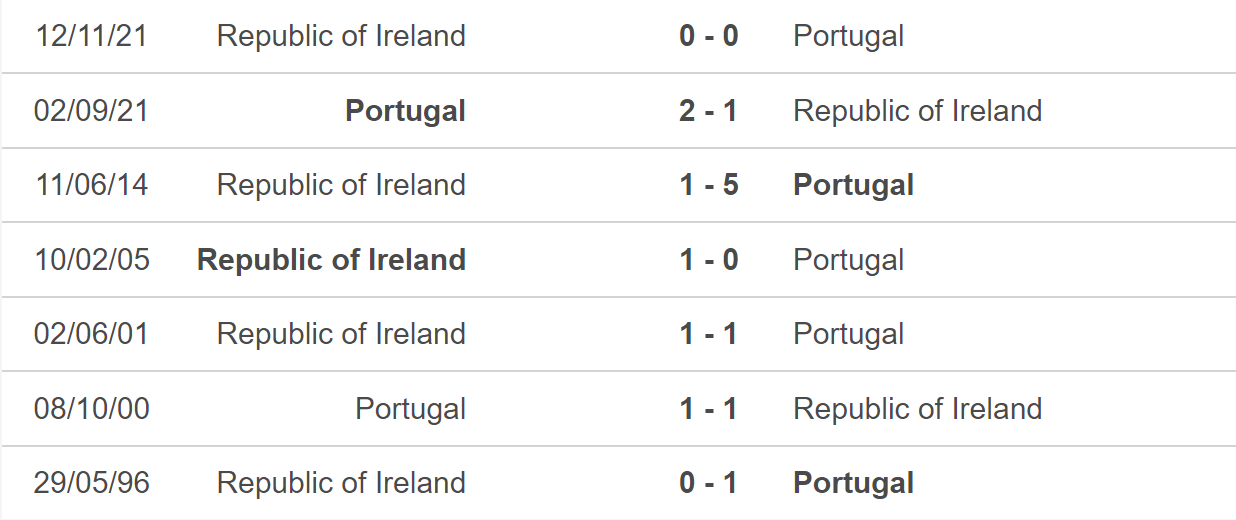The width and height of the screenshot is (1236, 520).
Task: Select Portugal in the 12/11/21 match
Action: [x=848, y=36]
